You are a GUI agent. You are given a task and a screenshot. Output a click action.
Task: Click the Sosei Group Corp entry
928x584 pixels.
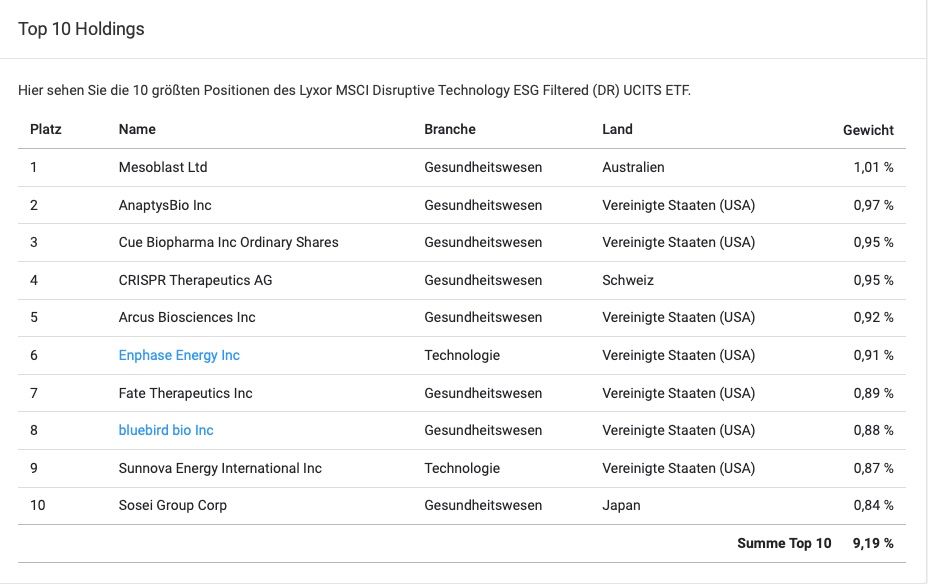point(172,505)
